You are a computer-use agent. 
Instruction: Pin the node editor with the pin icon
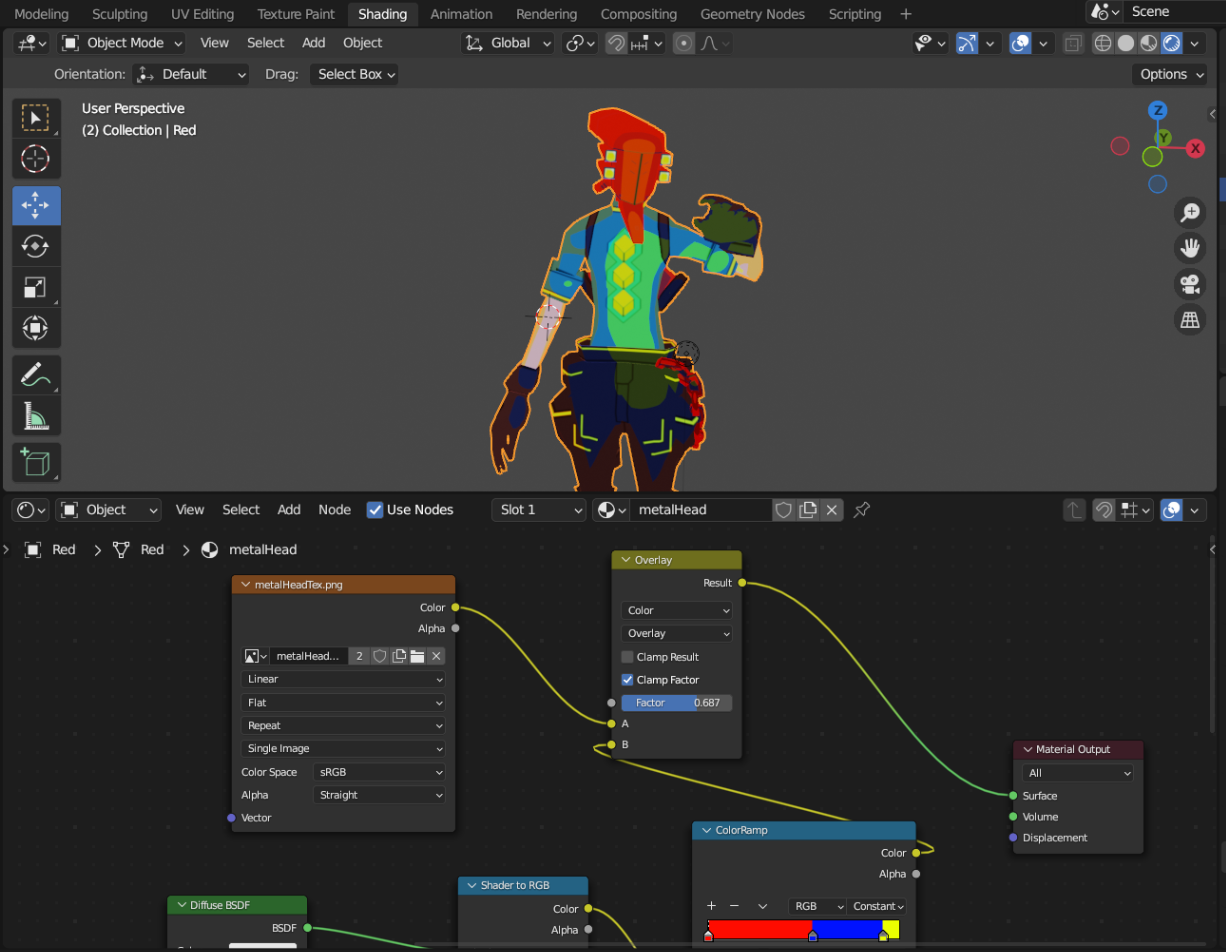(x=862, y=510)
